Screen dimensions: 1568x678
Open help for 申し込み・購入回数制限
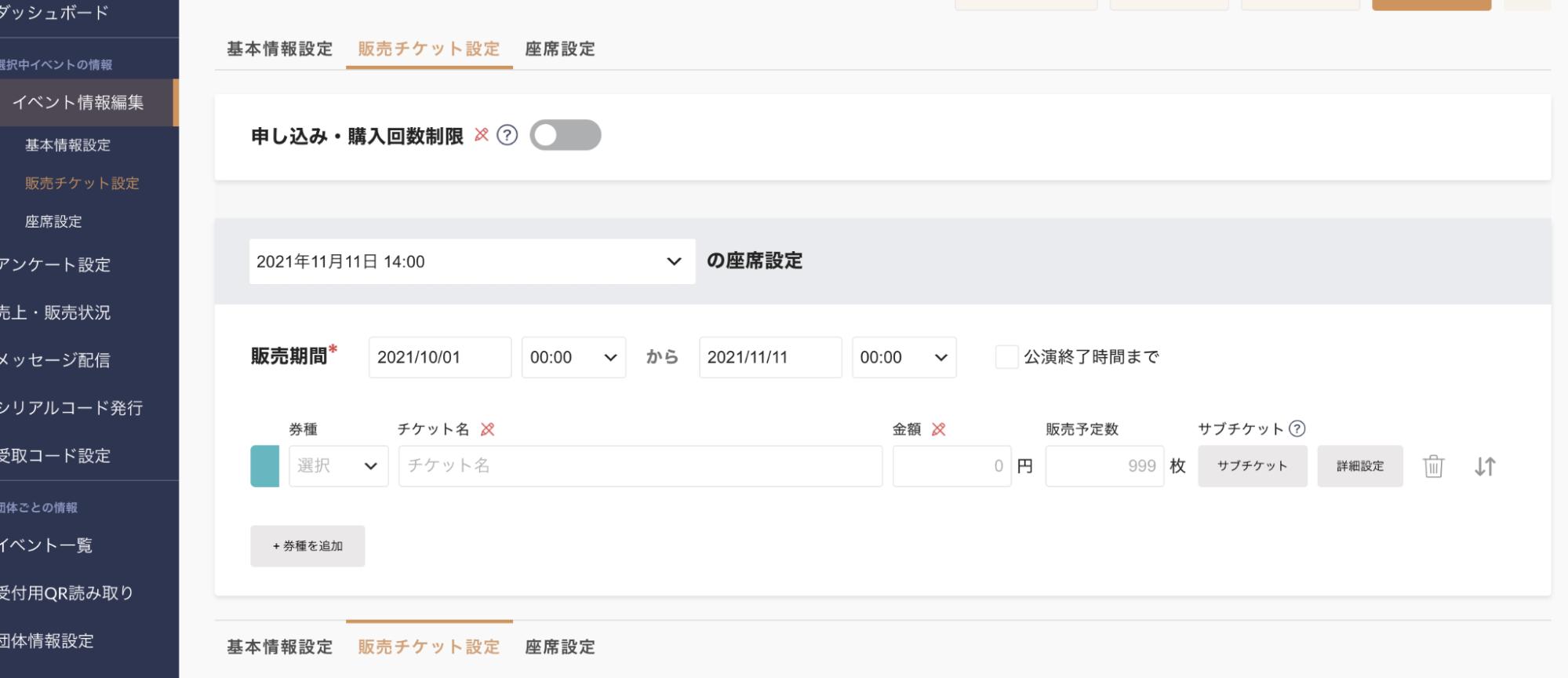(x=508, y=135)
